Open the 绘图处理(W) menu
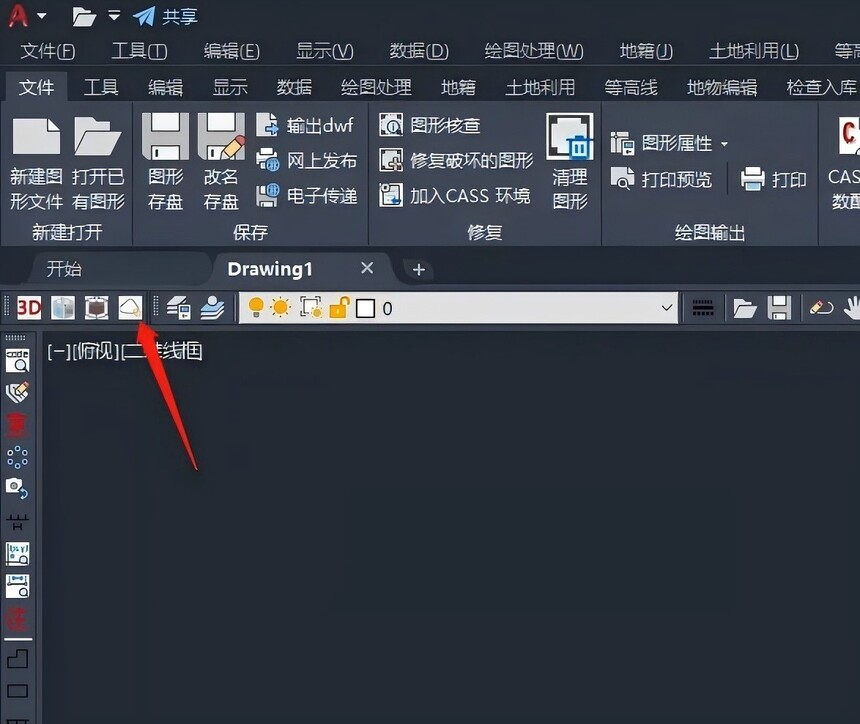Viewport: 860px width, 724px height. tap(534, 51)
